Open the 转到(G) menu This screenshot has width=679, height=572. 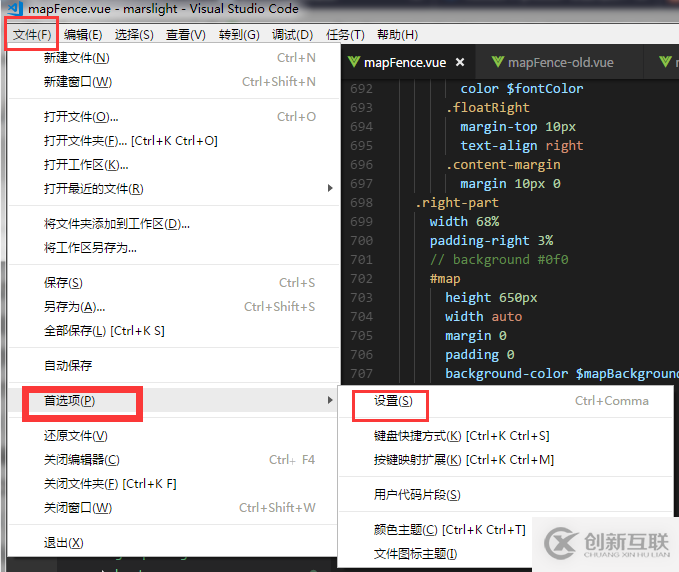pyautogui.click(x=239, y=35)
